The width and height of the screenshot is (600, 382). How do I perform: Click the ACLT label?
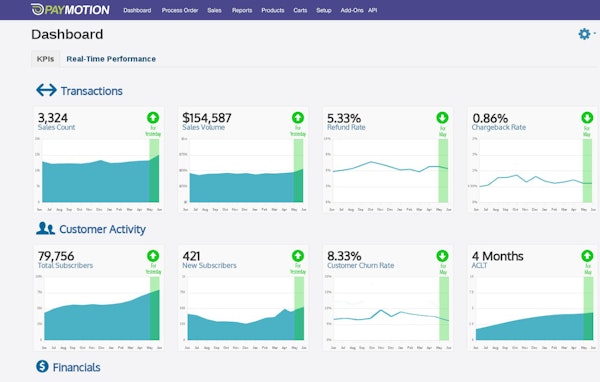click(x=479, y=266)
